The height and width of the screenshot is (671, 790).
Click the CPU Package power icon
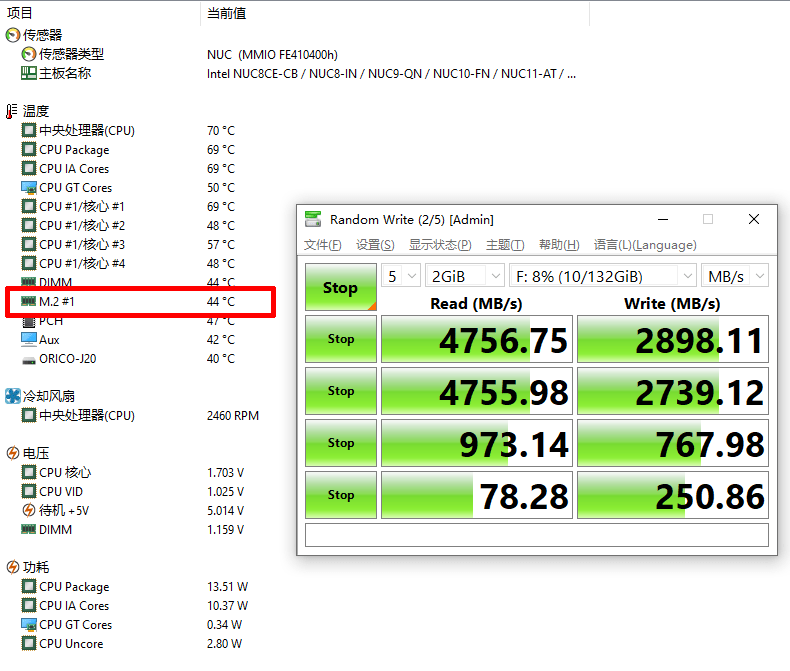tap(29, 586)
